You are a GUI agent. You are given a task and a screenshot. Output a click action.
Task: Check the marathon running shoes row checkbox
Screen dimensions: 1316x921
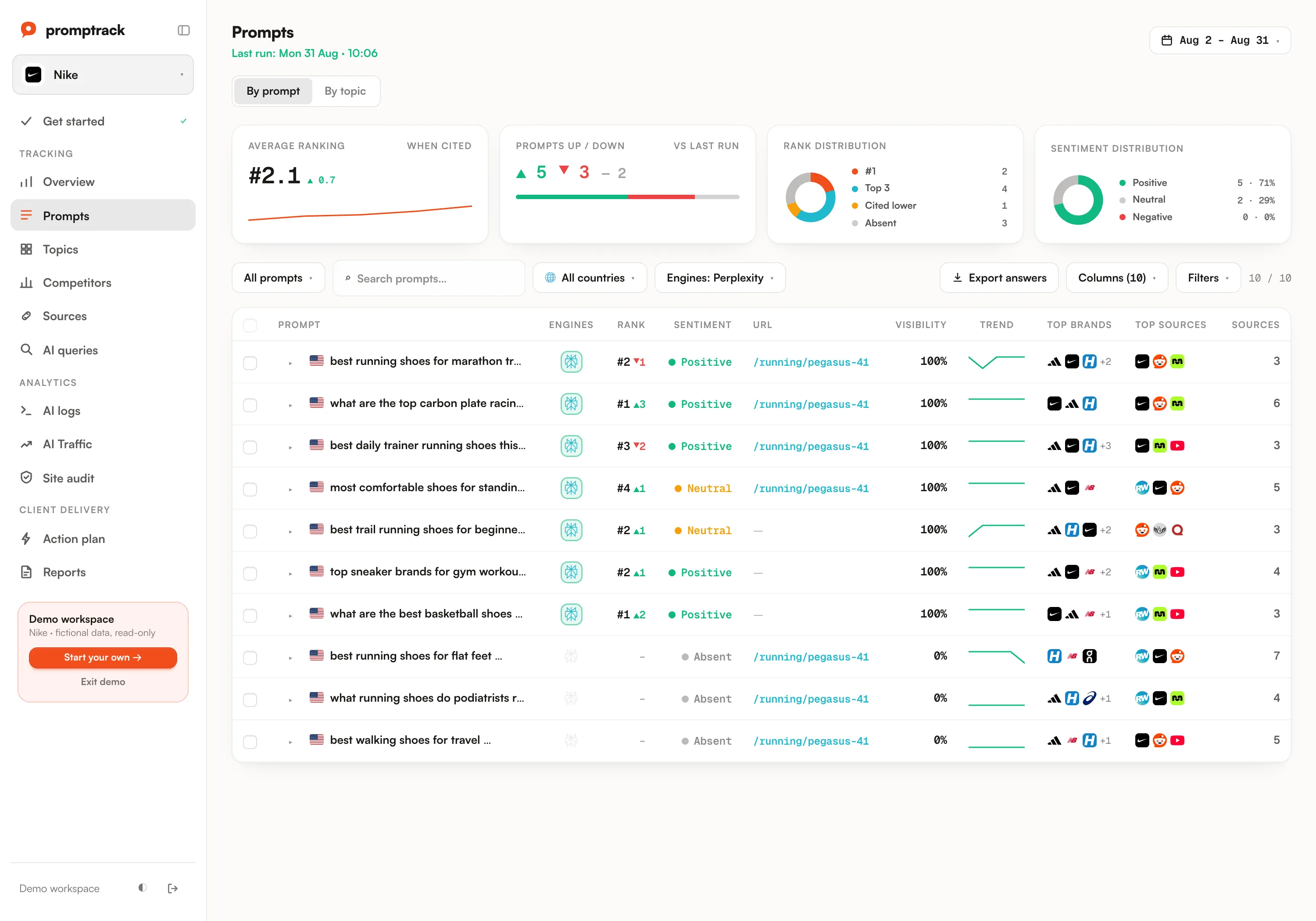pyautogui.click(x=250, y=363)
